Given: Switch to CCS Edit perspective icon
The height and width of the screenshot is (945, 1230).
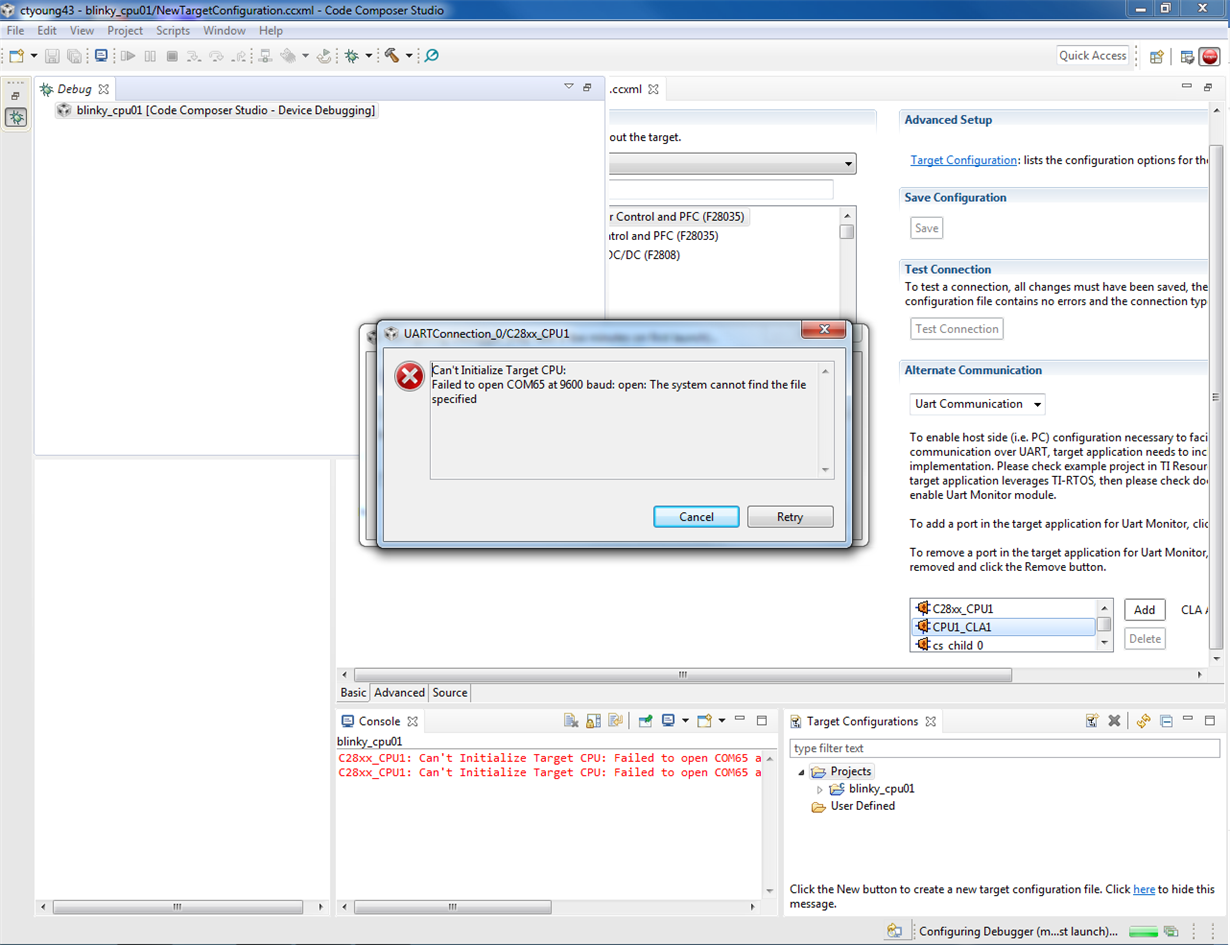Looking at the screenshot, I should click(1187, 57).
